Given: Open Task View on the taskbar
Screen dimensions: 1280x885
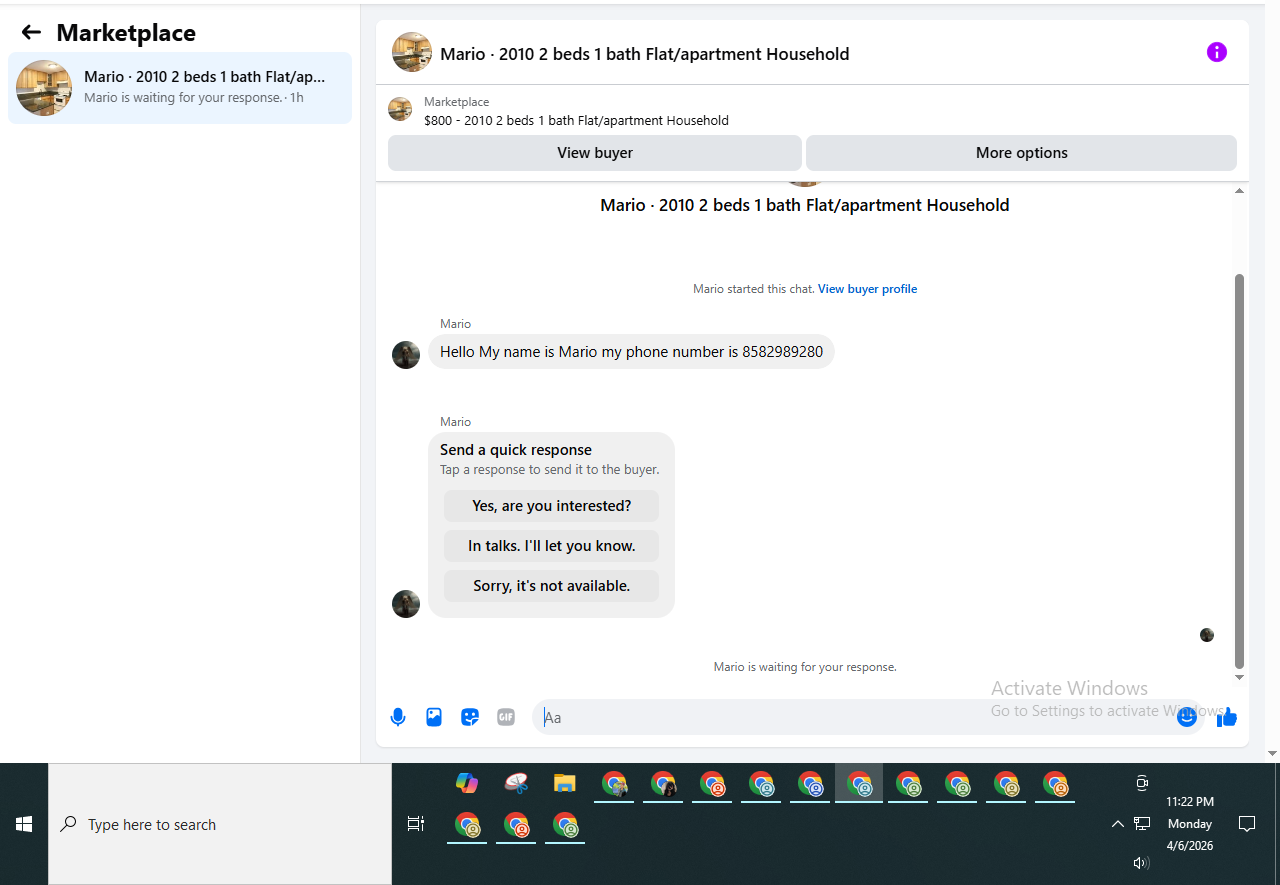Looking at the screenshot, I should click(x=415, y=824).
